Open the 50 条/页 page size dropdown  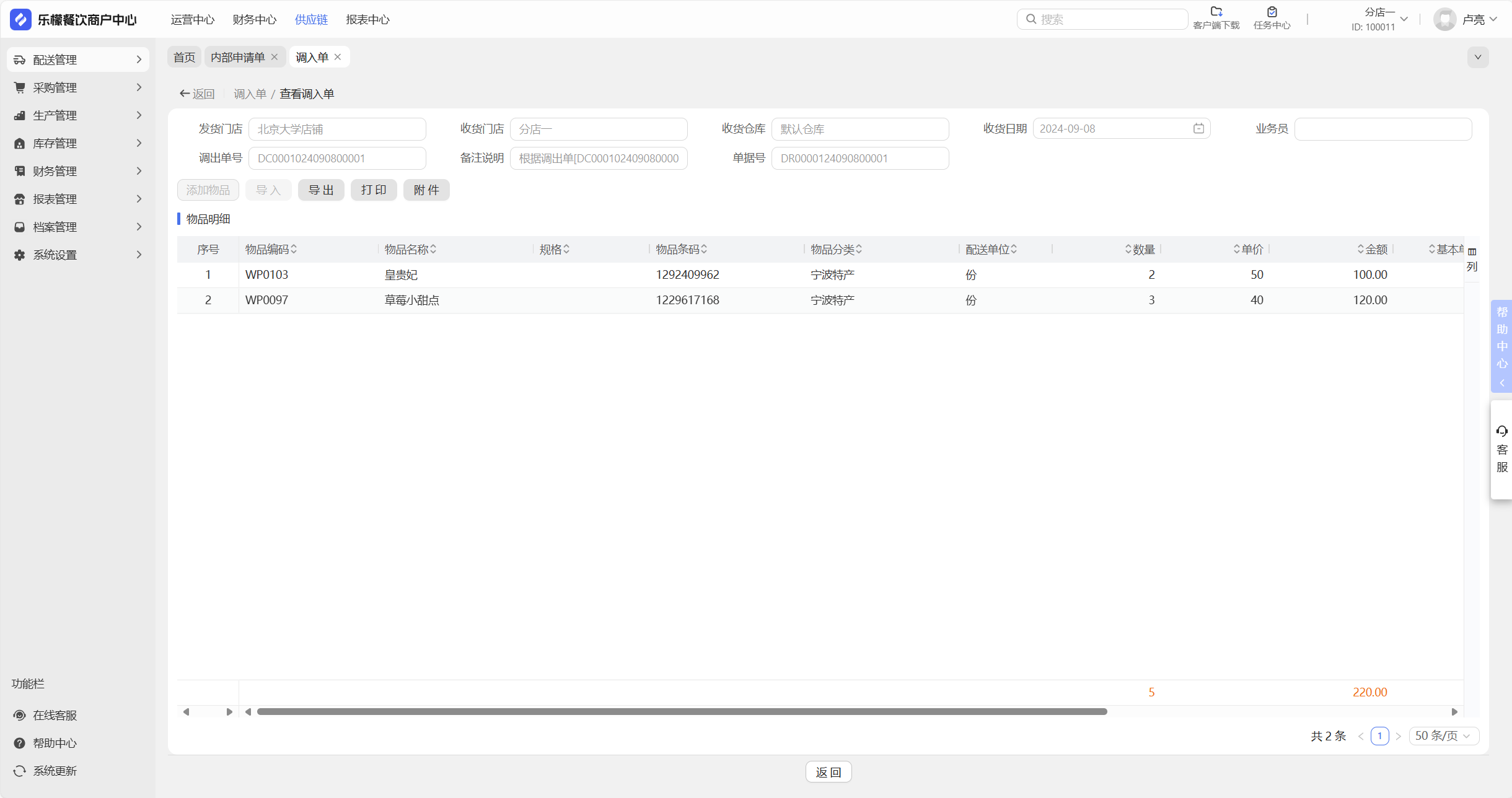(x=1443, y=735)
